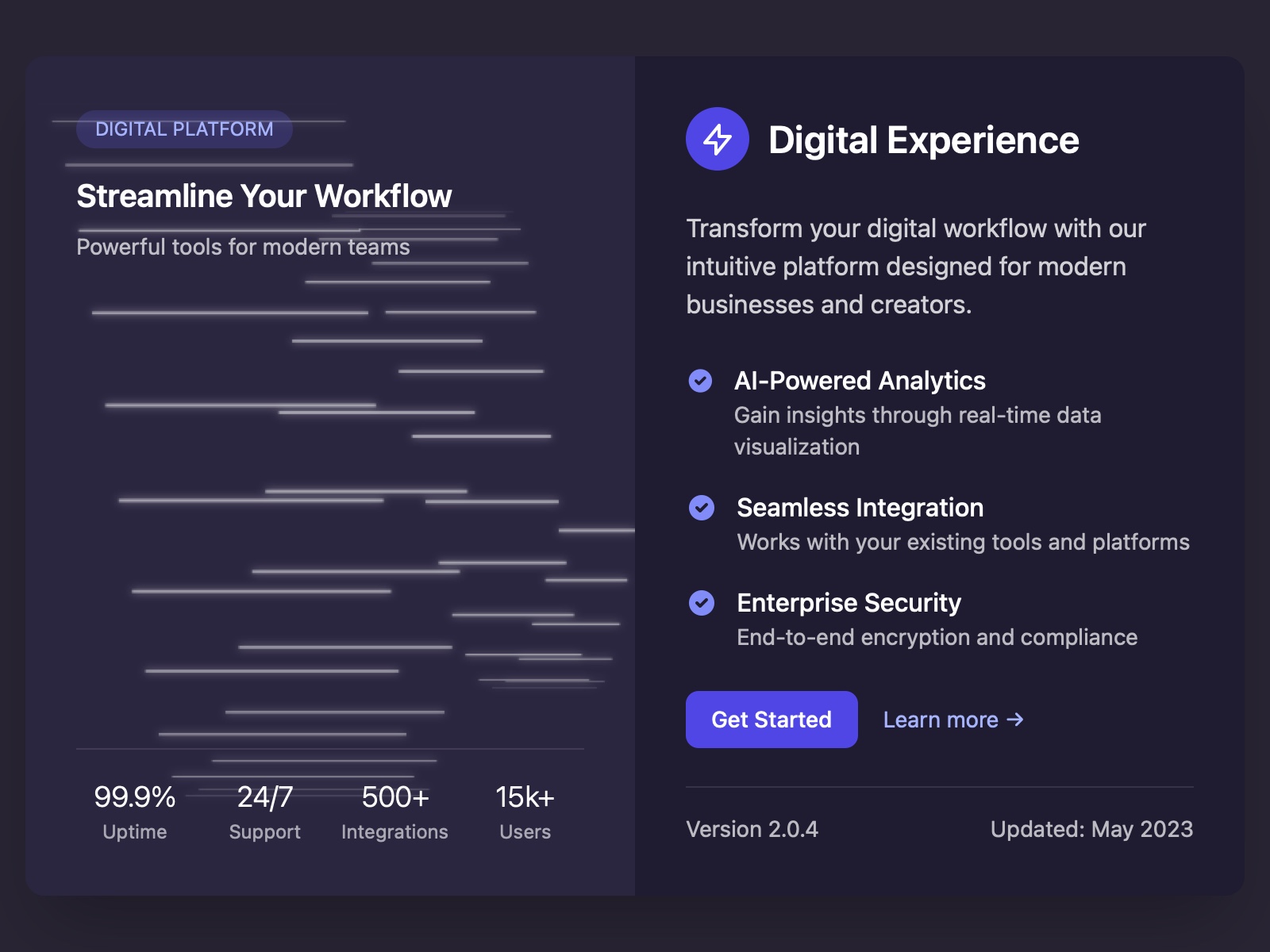Click the lightning bolt Digital Experience icon
This screenshot has width=1270, height=952.
pos(717,139)
